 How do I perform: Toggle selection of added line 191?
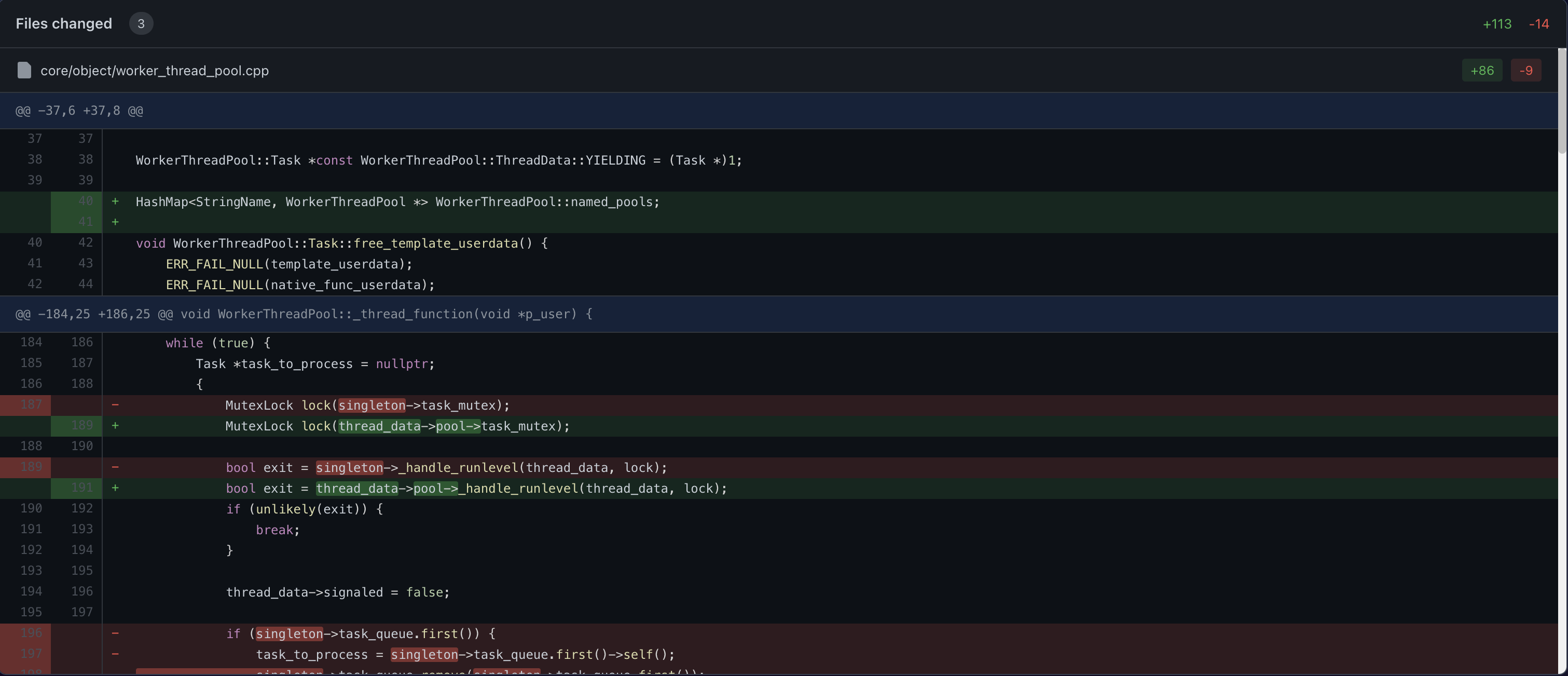(84, 487)
